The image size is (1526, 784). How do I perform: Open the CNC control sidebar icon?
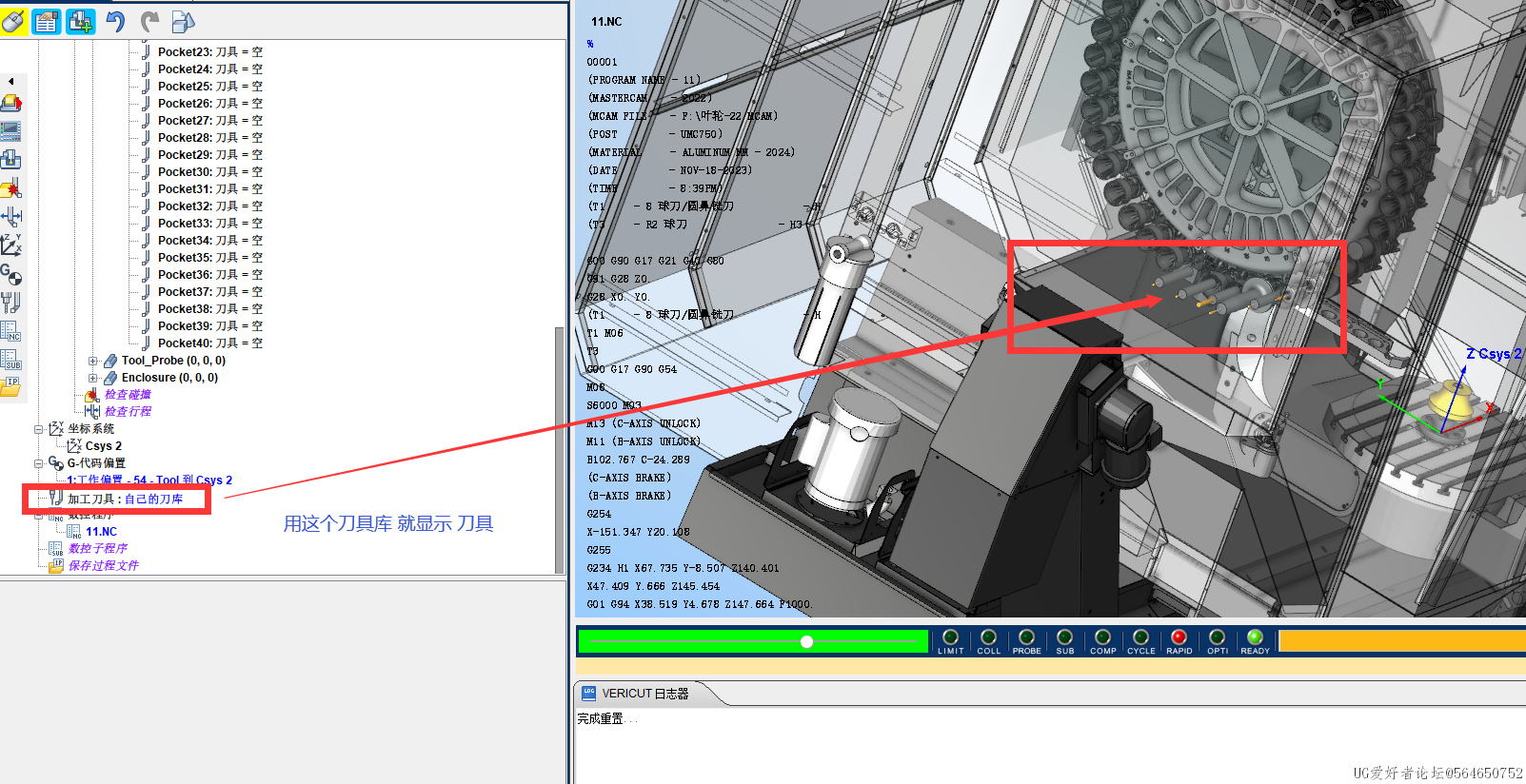(11, 131)
